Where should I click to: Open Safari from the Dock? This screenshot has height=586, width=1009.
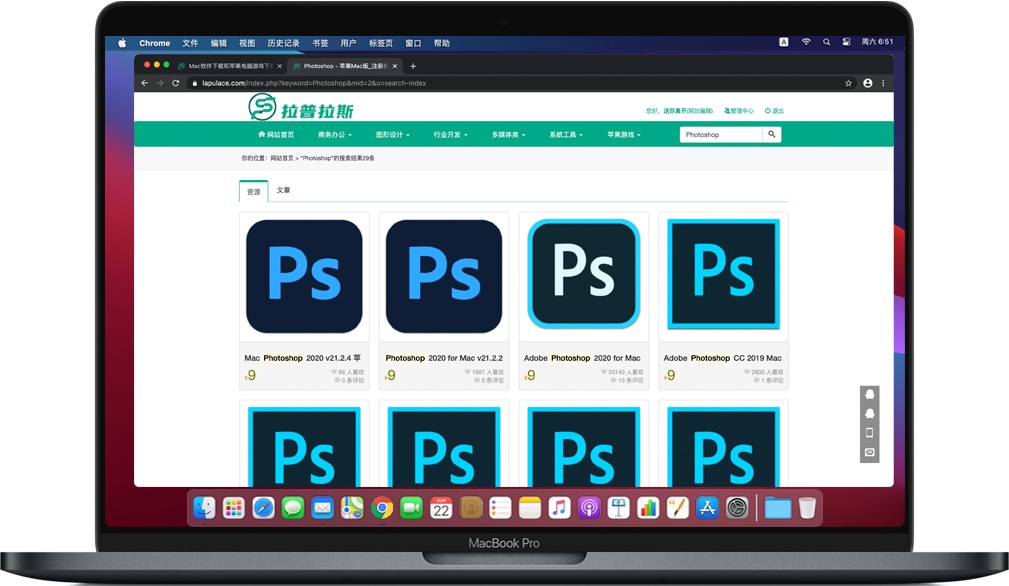[x=263, y=508]
